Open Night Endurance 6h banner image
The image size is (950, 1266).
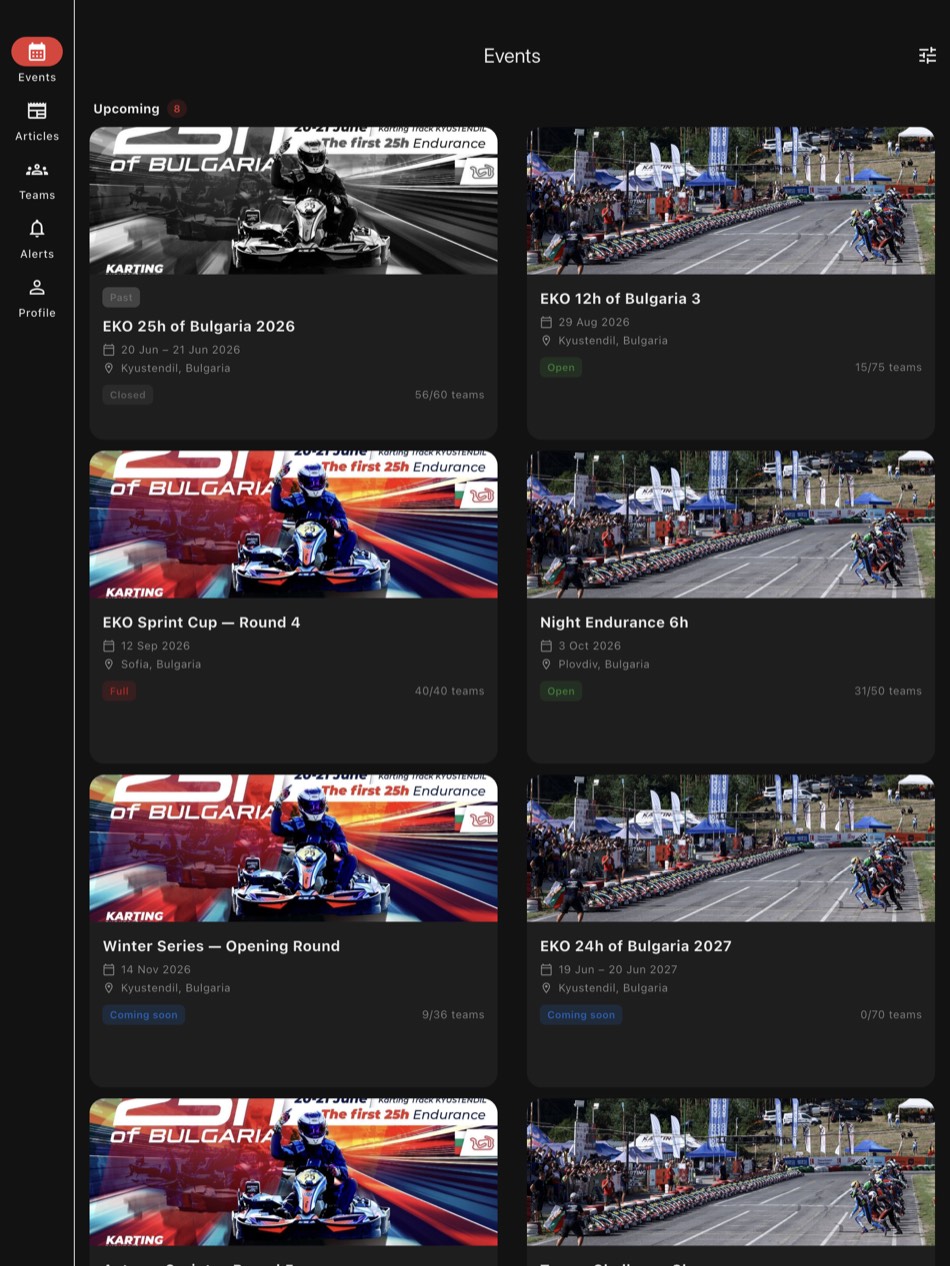coord(730,524)
